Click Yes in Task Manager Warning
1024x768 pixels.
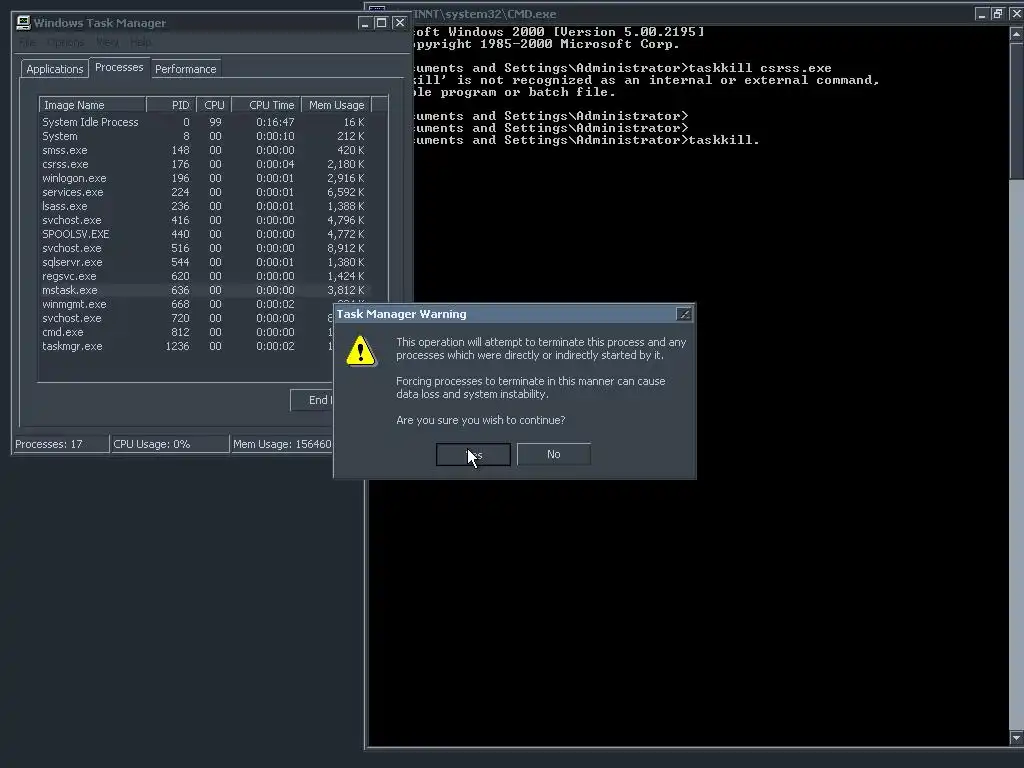(x=473, y=455)
